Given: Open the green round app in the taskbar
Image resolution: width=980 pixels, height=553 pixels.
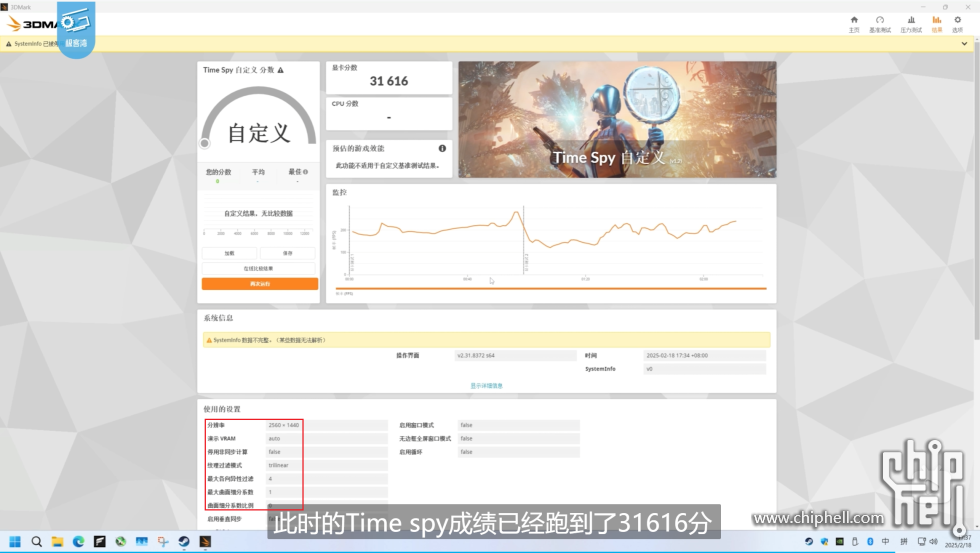Looking at the screenshot, I should click(121, 542).
